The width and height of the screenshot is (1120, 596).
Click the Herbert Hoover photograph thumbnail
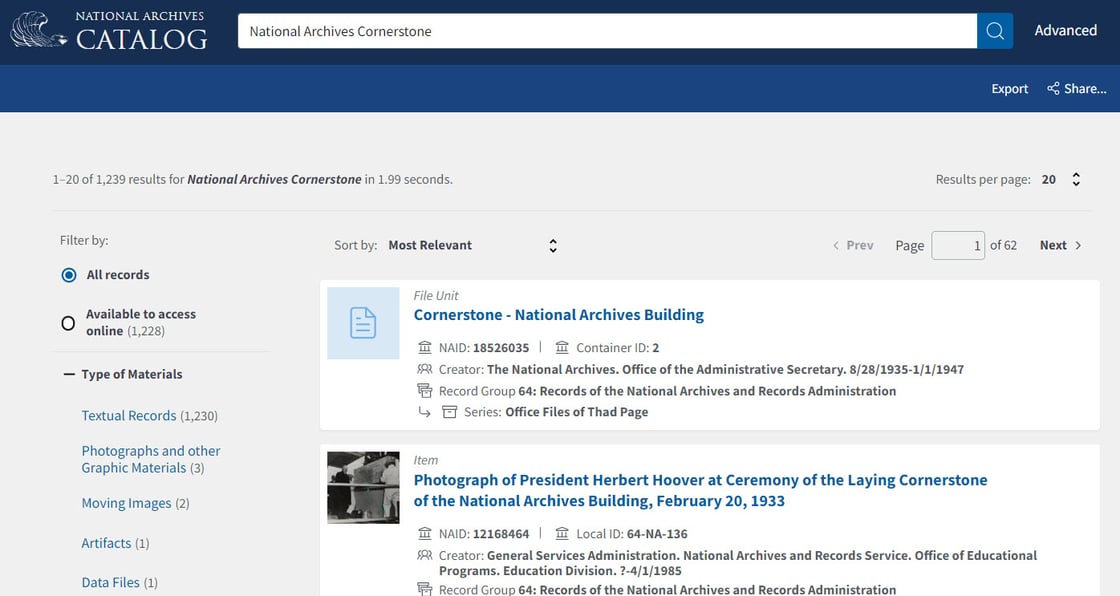point(363,487)
